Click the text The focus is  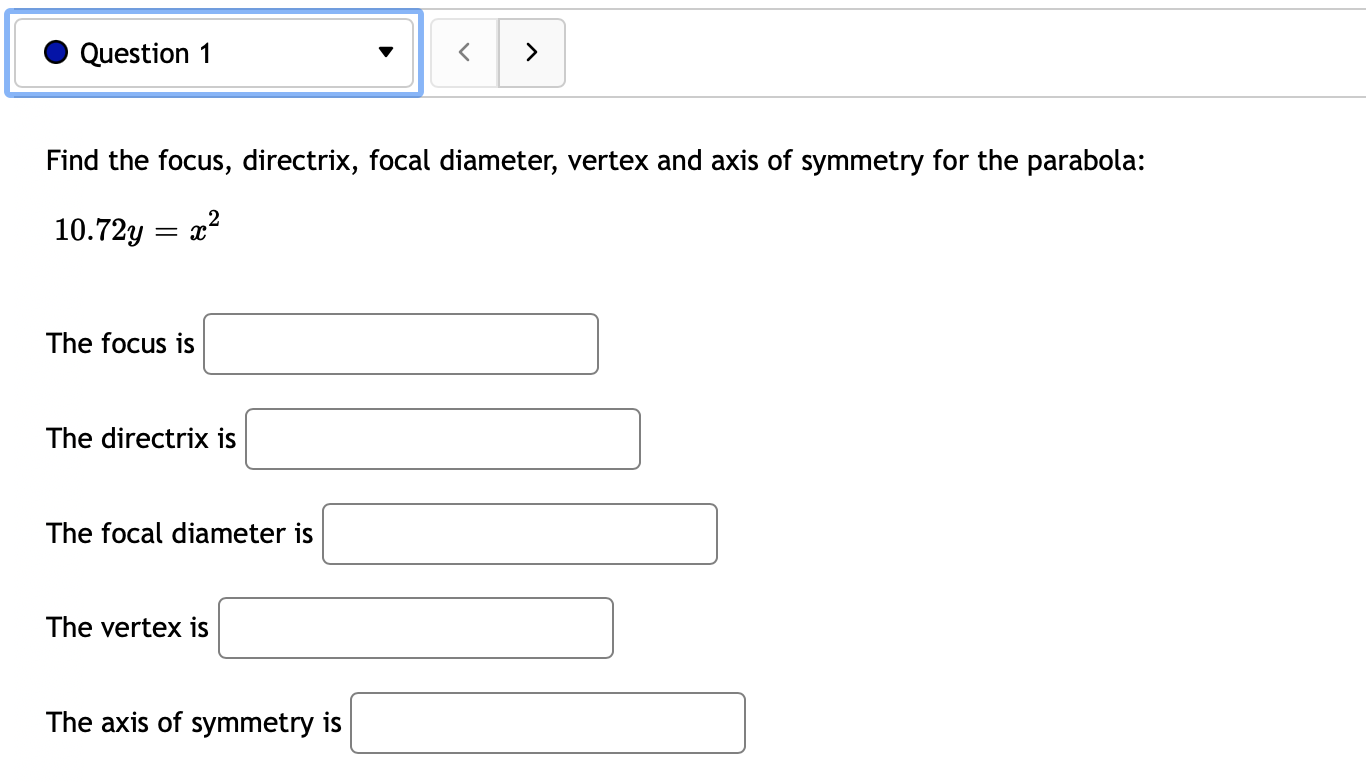tap(120, 343)
